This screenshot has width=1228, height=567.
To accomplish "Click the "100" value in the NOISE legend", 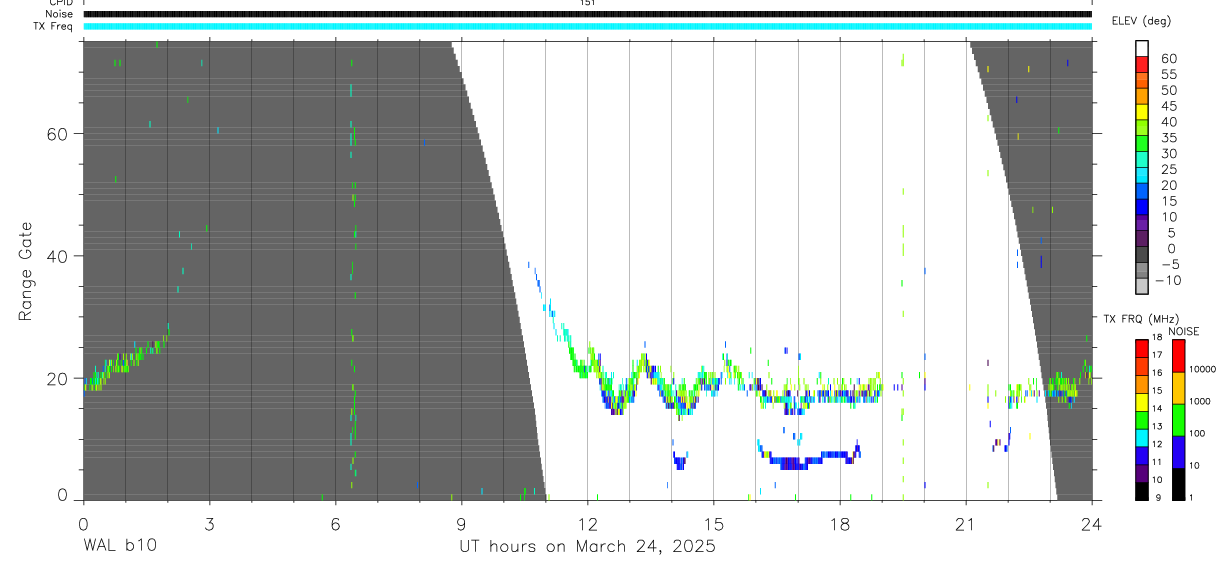I will 1197,433.
